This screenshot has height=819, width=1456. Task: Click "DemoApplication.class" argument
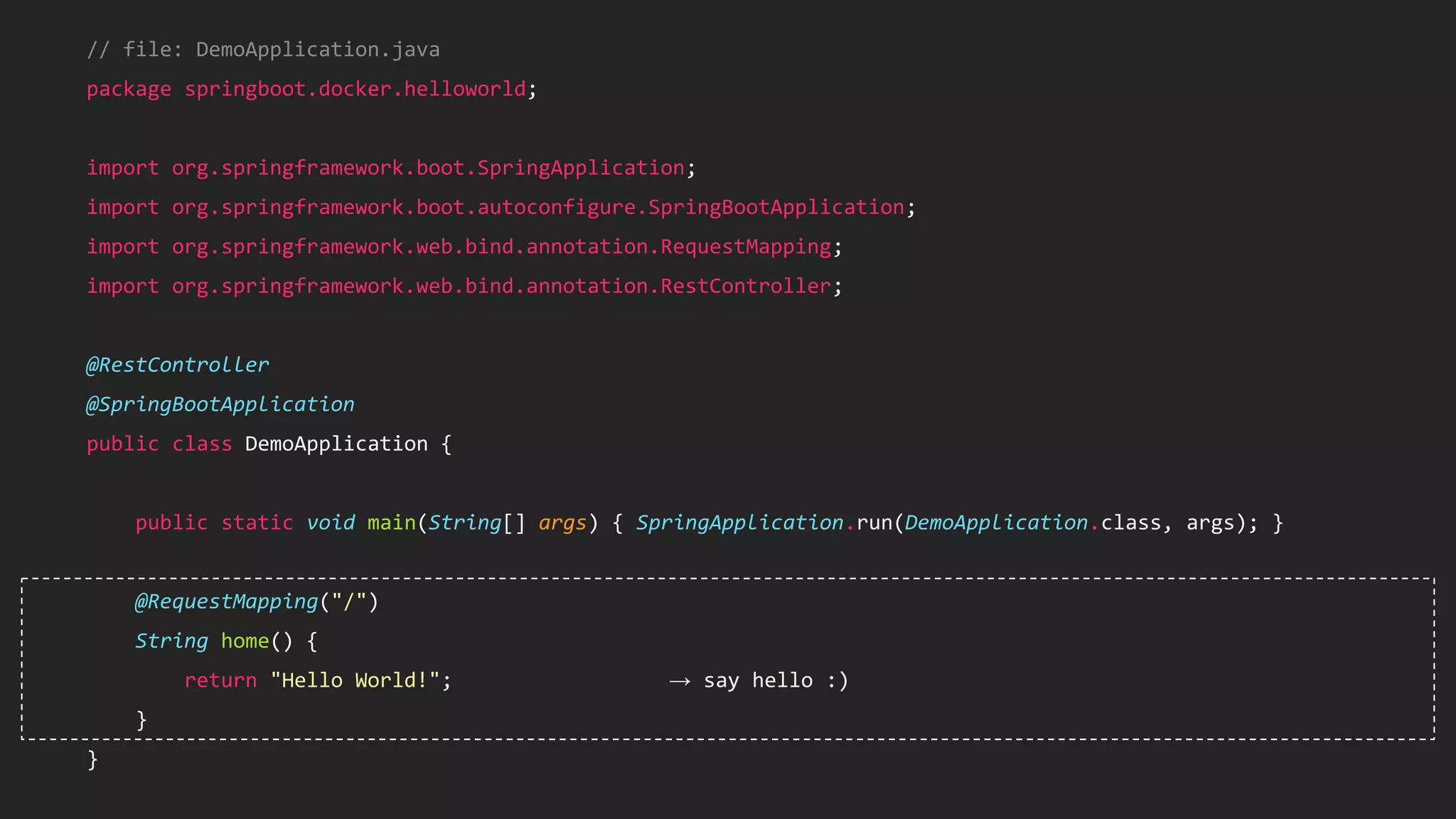tap(1033, 523)
